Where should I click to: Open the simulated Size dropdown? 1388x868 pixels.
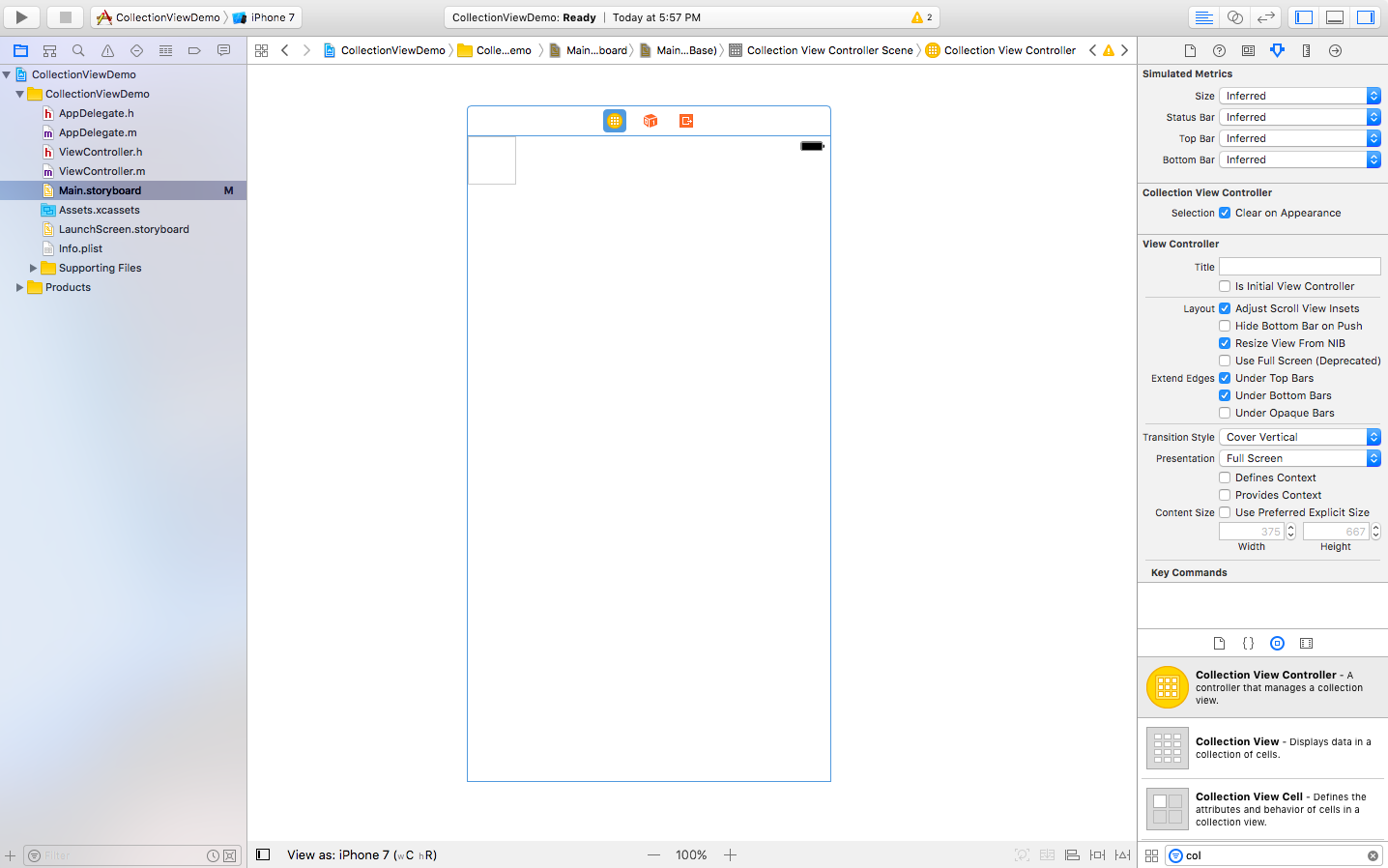[1299, 95]
